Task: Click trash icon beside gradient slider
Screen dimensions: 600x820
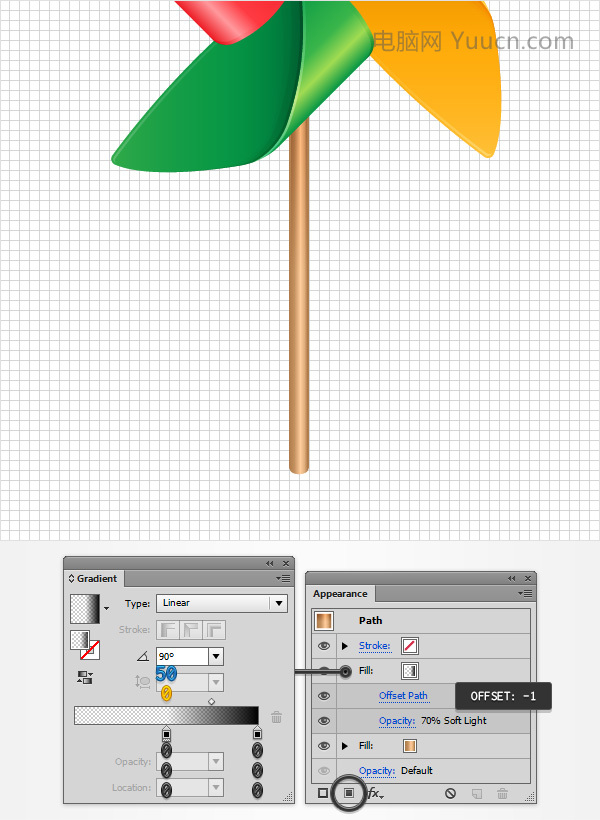Action: click(277, 717)
